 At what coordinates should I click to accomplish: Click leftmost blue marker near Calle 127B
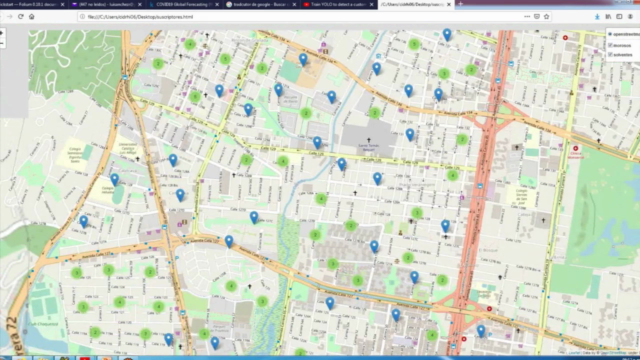click(x=84, y=222)
